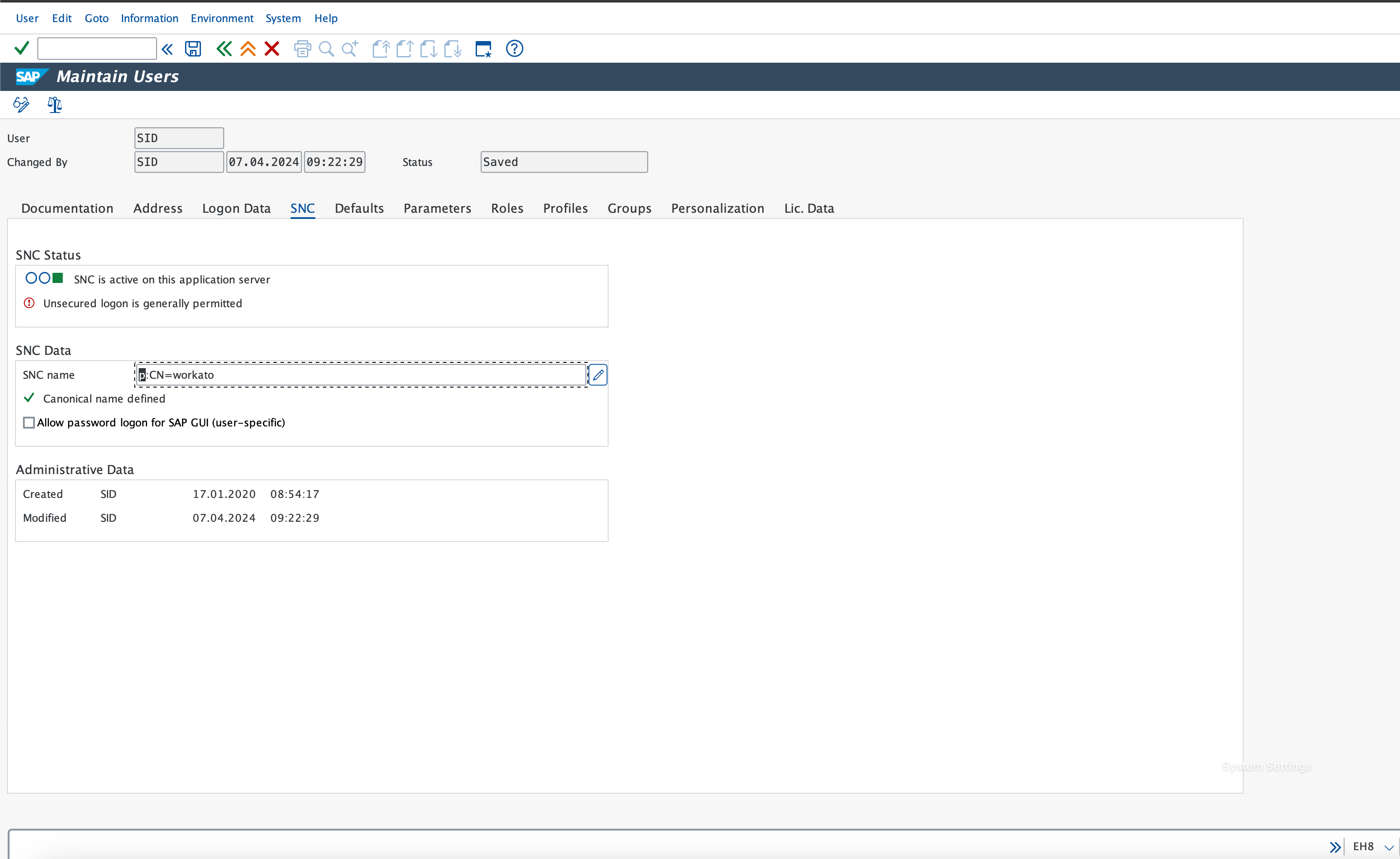Click the transaction command input field

click(x=97, y=49)
